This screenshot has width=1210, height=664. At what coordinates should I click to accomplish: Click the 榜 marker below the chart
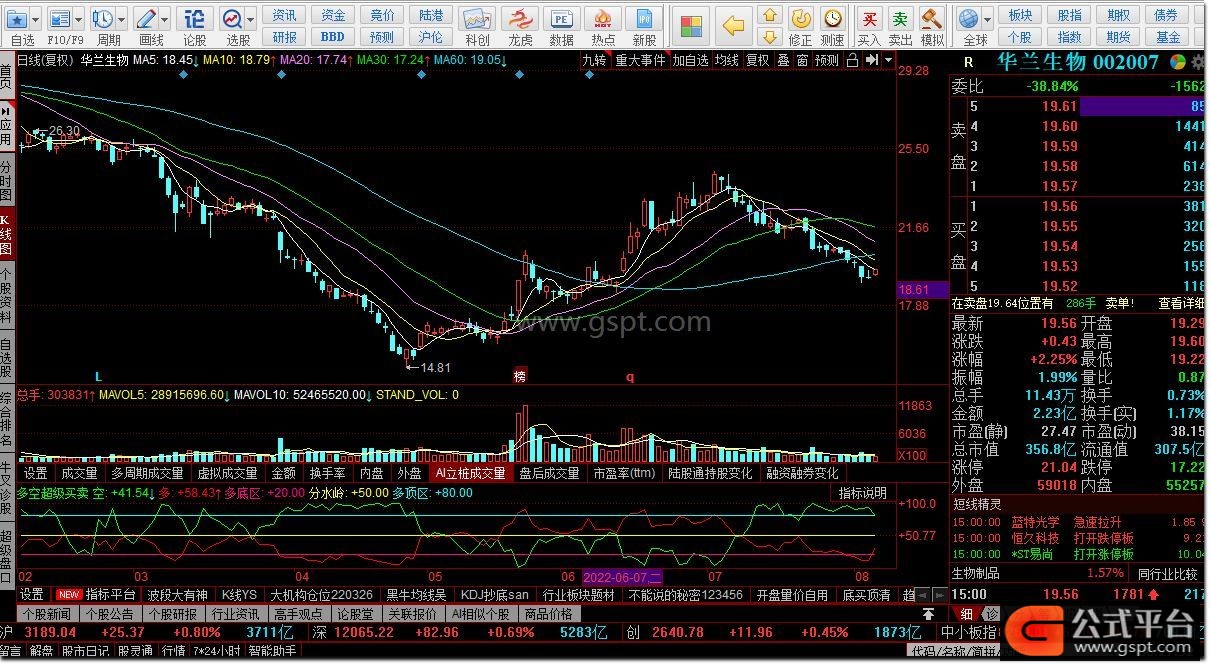tap(519, 377)
